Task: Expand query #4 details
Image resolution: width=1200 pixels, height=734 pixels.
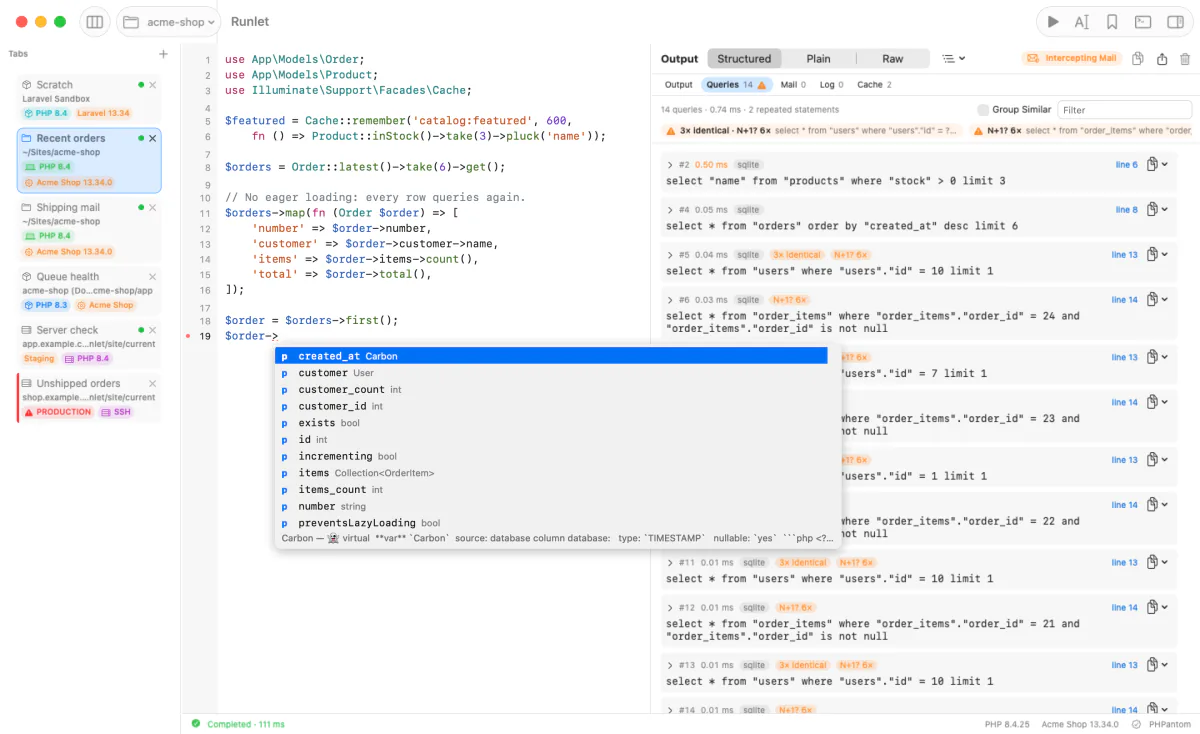Action: click(670, 210)
